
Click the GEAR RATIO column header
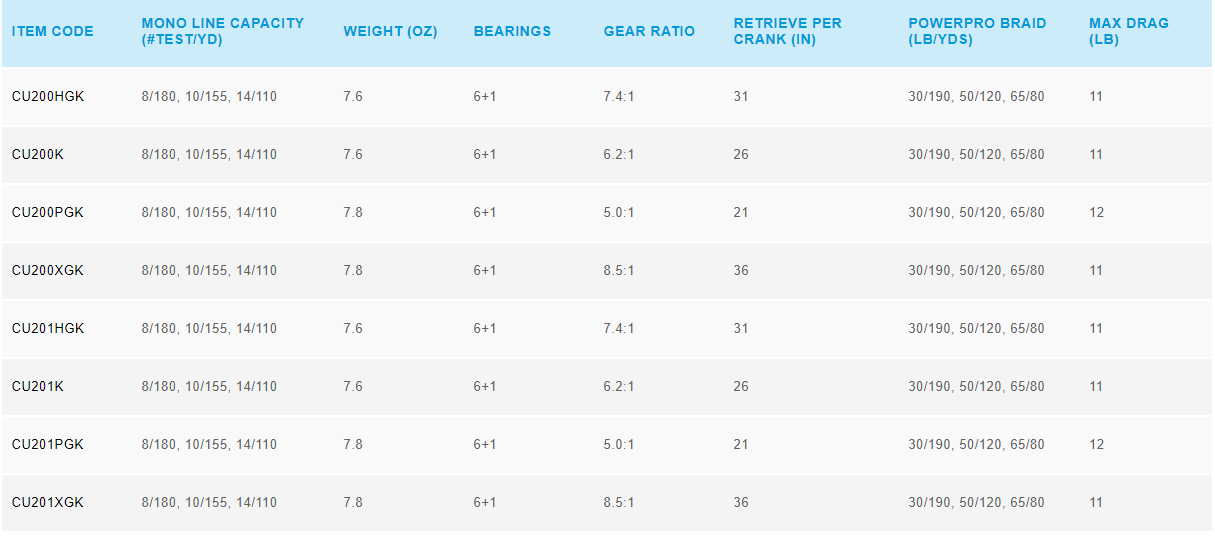[x=649, y=31]
